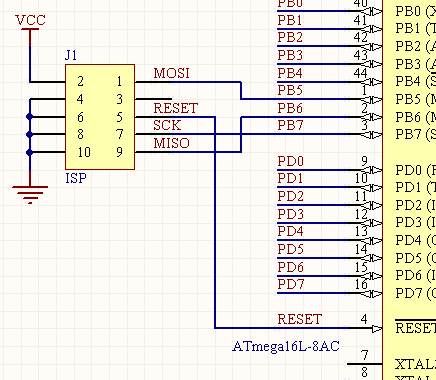The height and width of the screenshot is (380, 436).
Task: Click the junction dot at header pin 10
Action: pos(30,152)
